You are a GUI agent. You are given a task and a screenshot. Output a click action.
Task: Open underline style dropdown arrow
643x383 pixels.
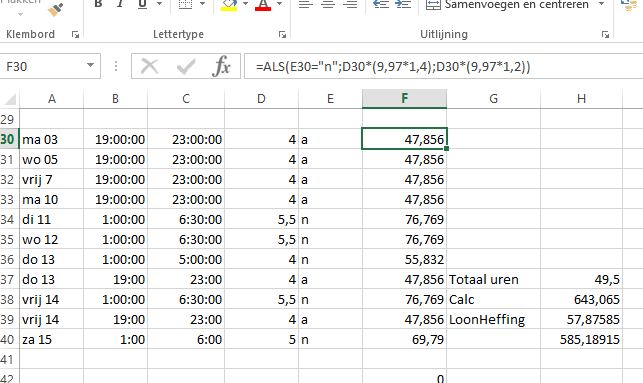click(160, 4)
